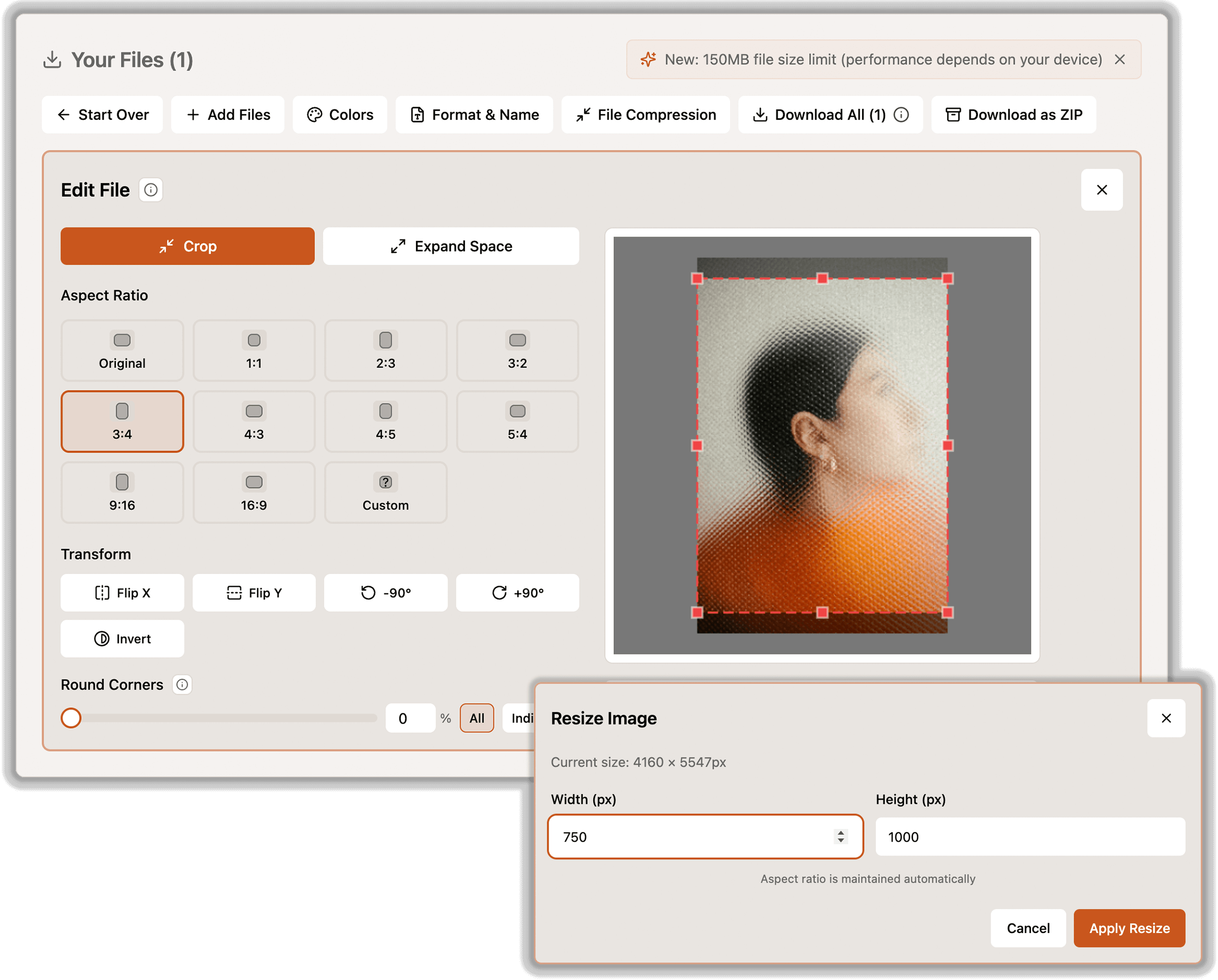Screen dimensions: 1218x980
Task: Open the Format & Name options
Action: click(474, 115)
